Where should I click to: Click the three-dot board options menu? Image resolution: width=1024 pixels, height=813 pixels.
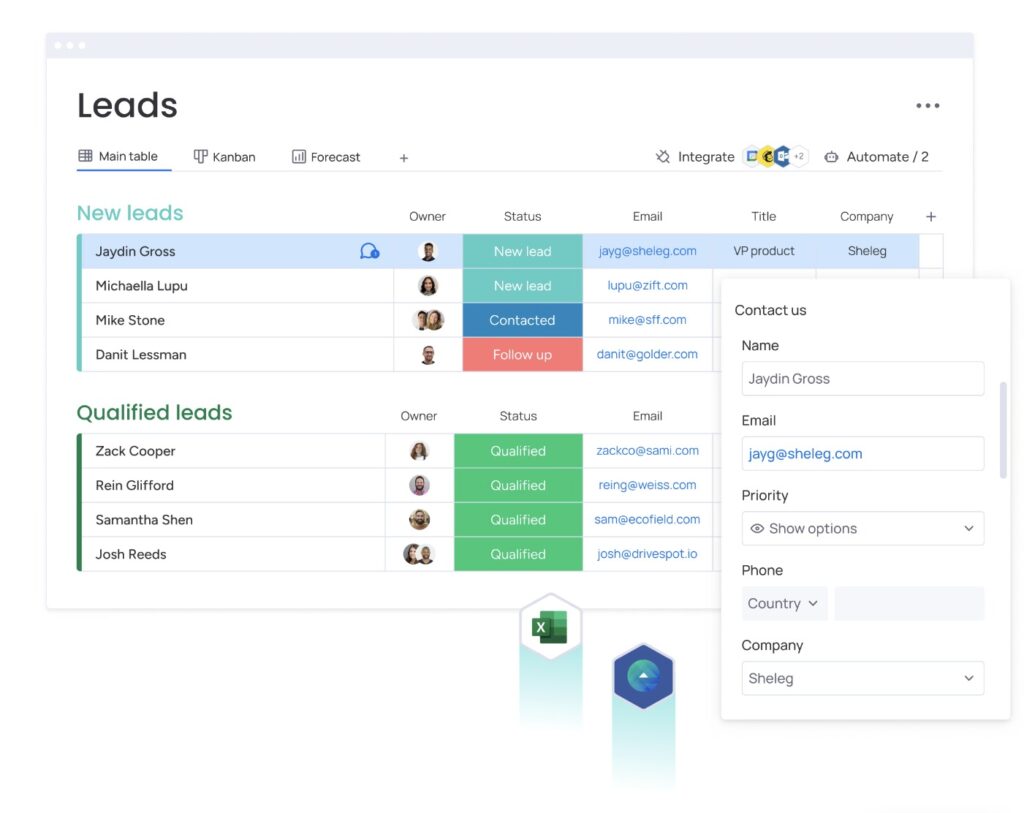tap(927, 106)
